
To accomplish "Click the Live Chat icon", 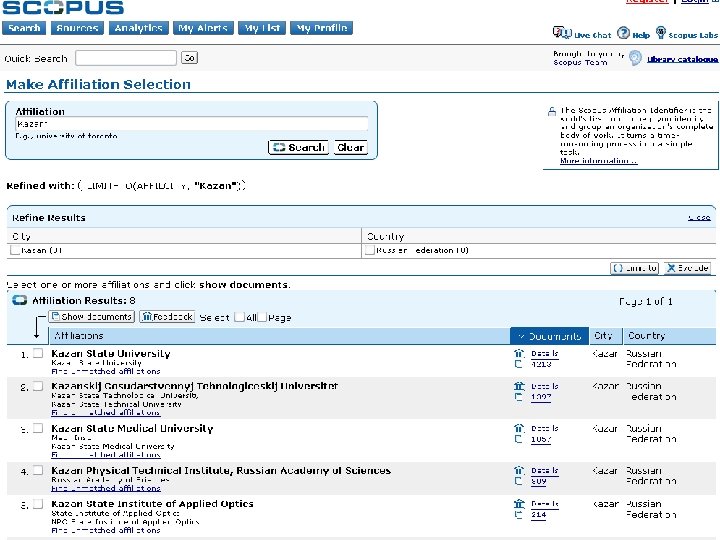I will [562, 33].
